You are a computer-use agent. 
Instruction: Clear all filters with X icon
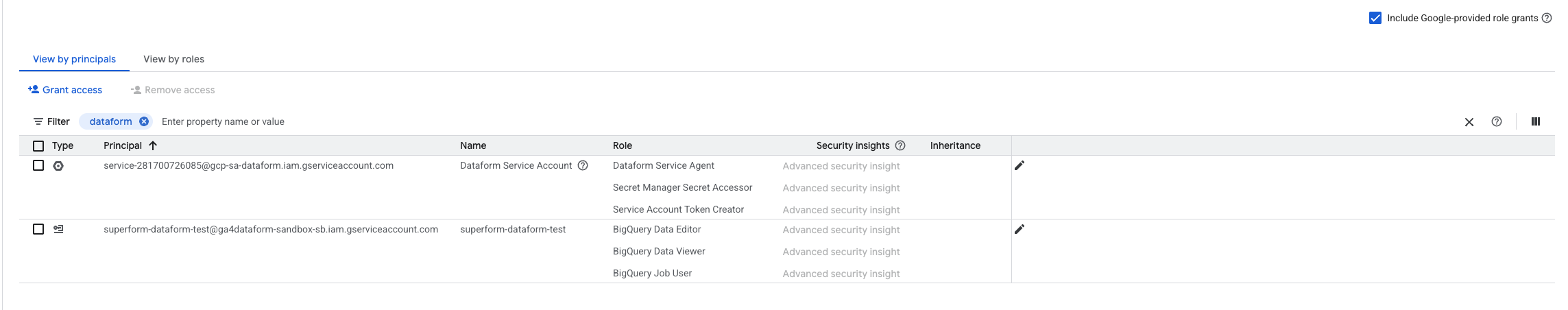1469,122
